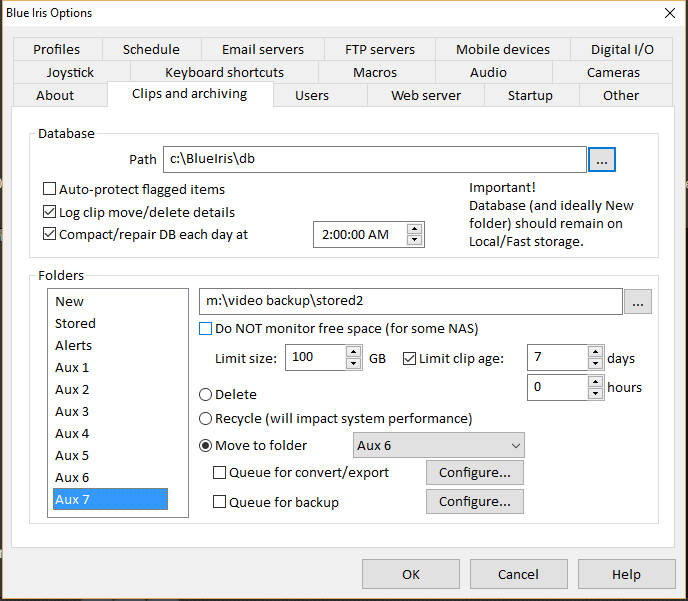Image resolution: width=688 pixels, height=601 pixels.
Task: Click the Limit size value field
Action: coord(315,358)
